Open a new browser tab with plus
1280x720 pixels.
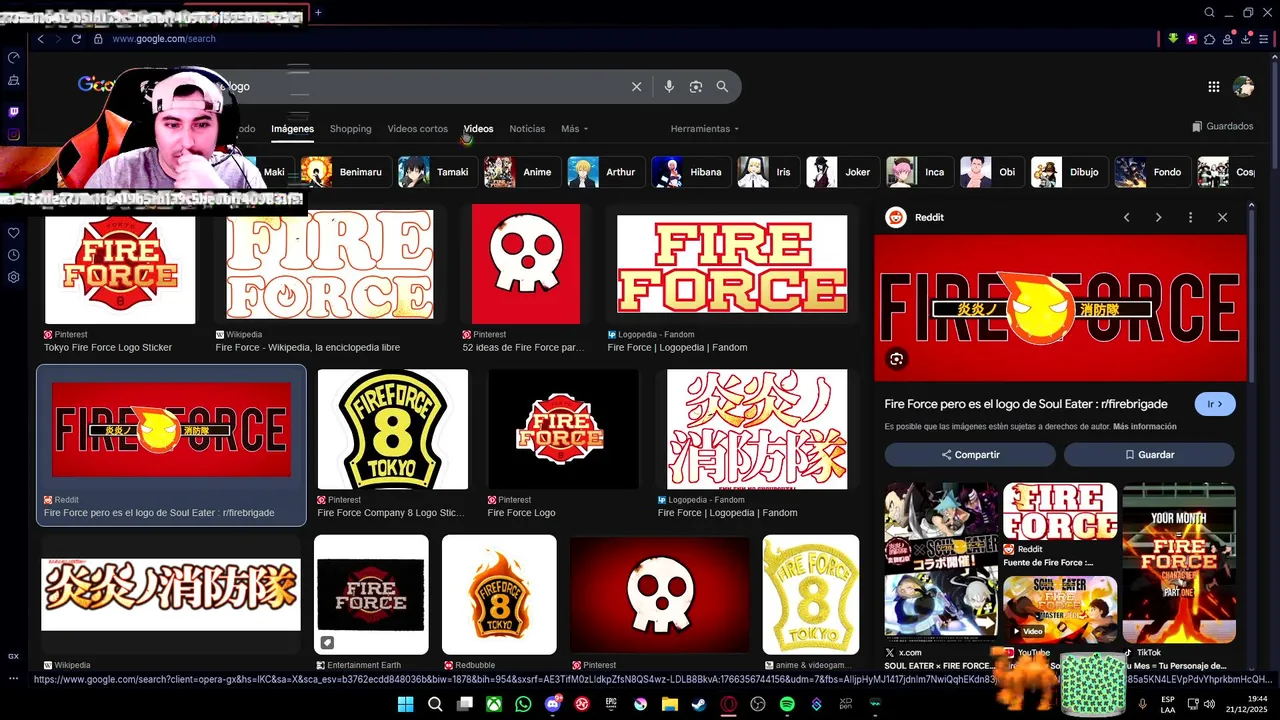pyautogui.click(x=318, y=13)
